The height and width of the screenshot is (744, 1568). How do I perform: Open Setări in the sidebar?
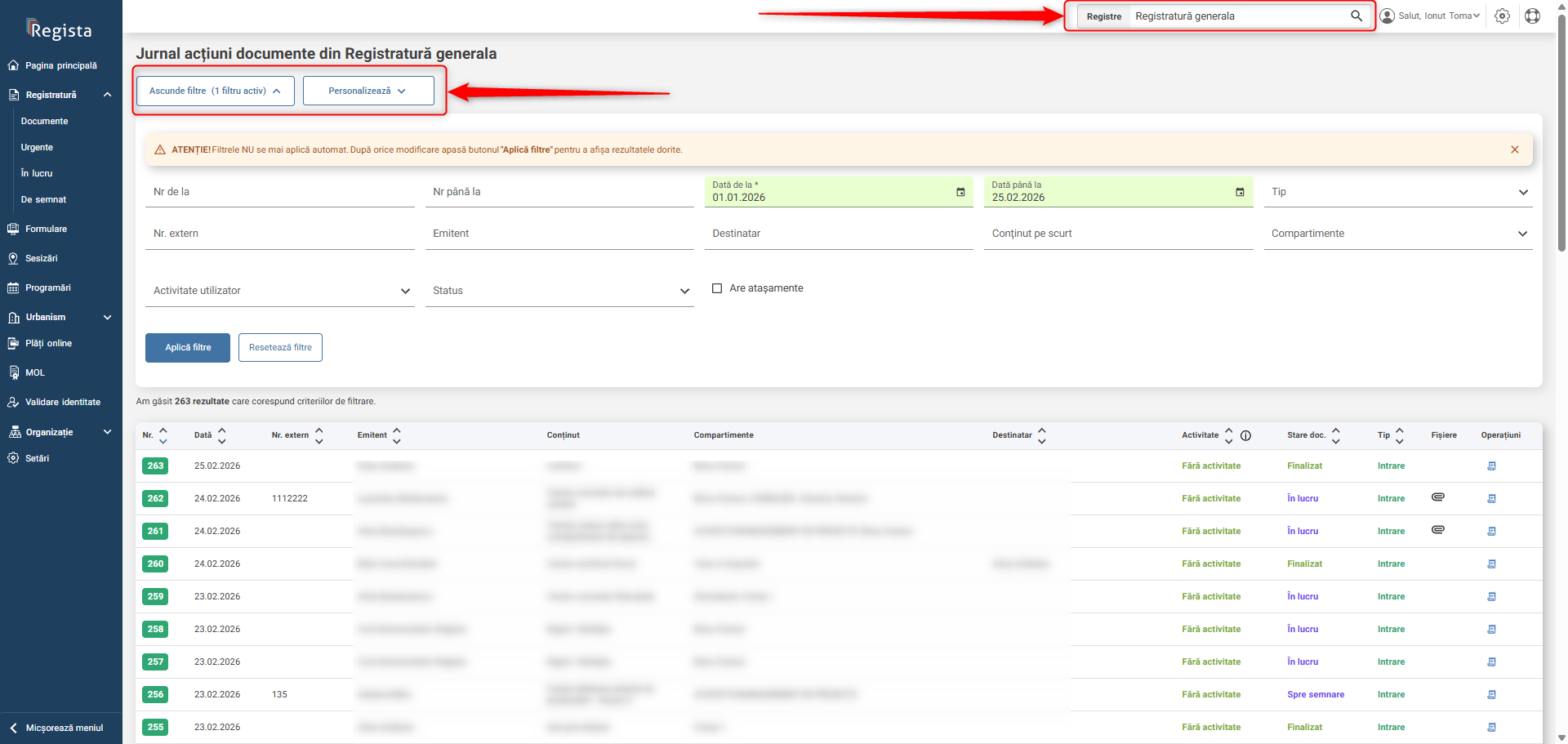[x=37, y=458]
